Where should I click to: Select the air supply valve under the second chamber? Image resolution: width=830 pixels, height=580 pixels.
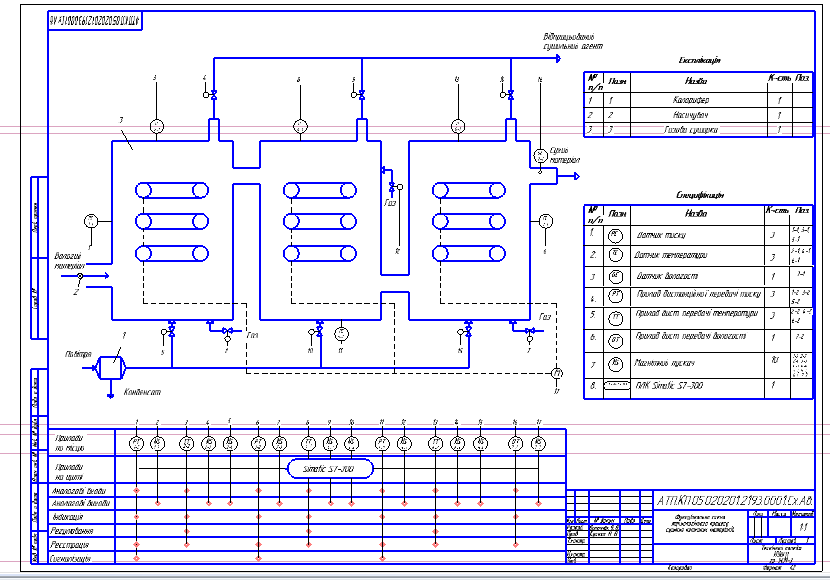pos(320,332)
